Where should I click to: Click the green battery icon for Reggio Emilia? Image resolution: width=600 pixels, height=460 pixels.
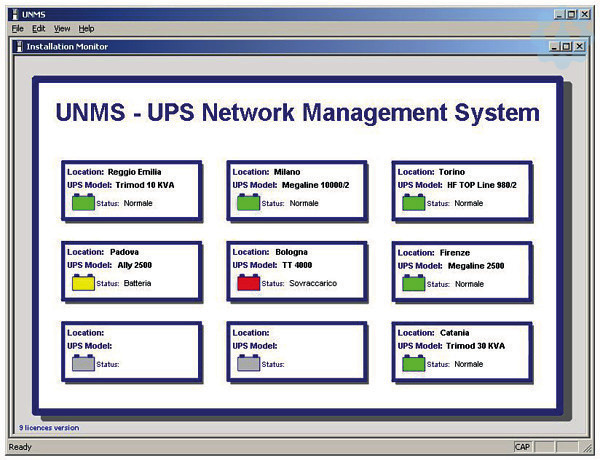pos(83,203)
